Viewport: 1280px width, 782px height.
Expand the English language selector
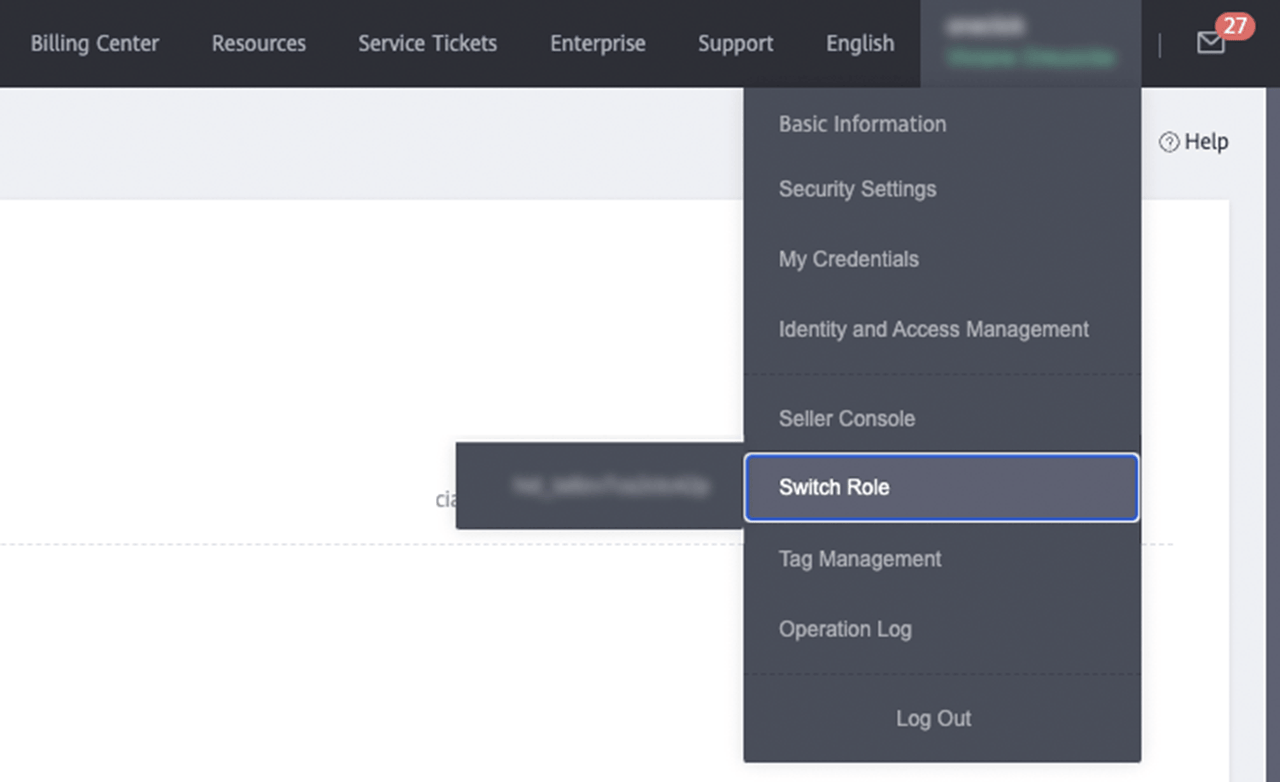coord(859,44)
